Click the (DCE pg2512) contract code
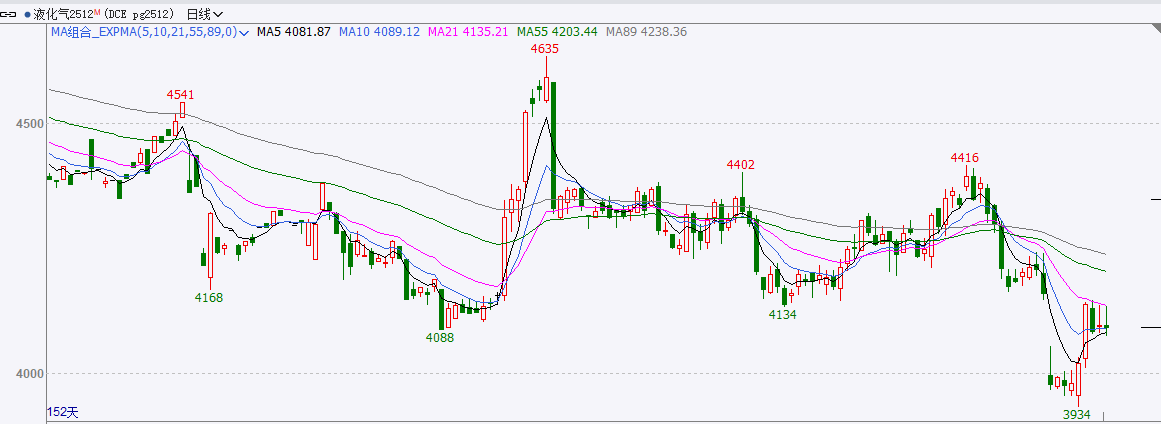The height and width of the screenshot is (424, 1161). [x=140, y=15]
